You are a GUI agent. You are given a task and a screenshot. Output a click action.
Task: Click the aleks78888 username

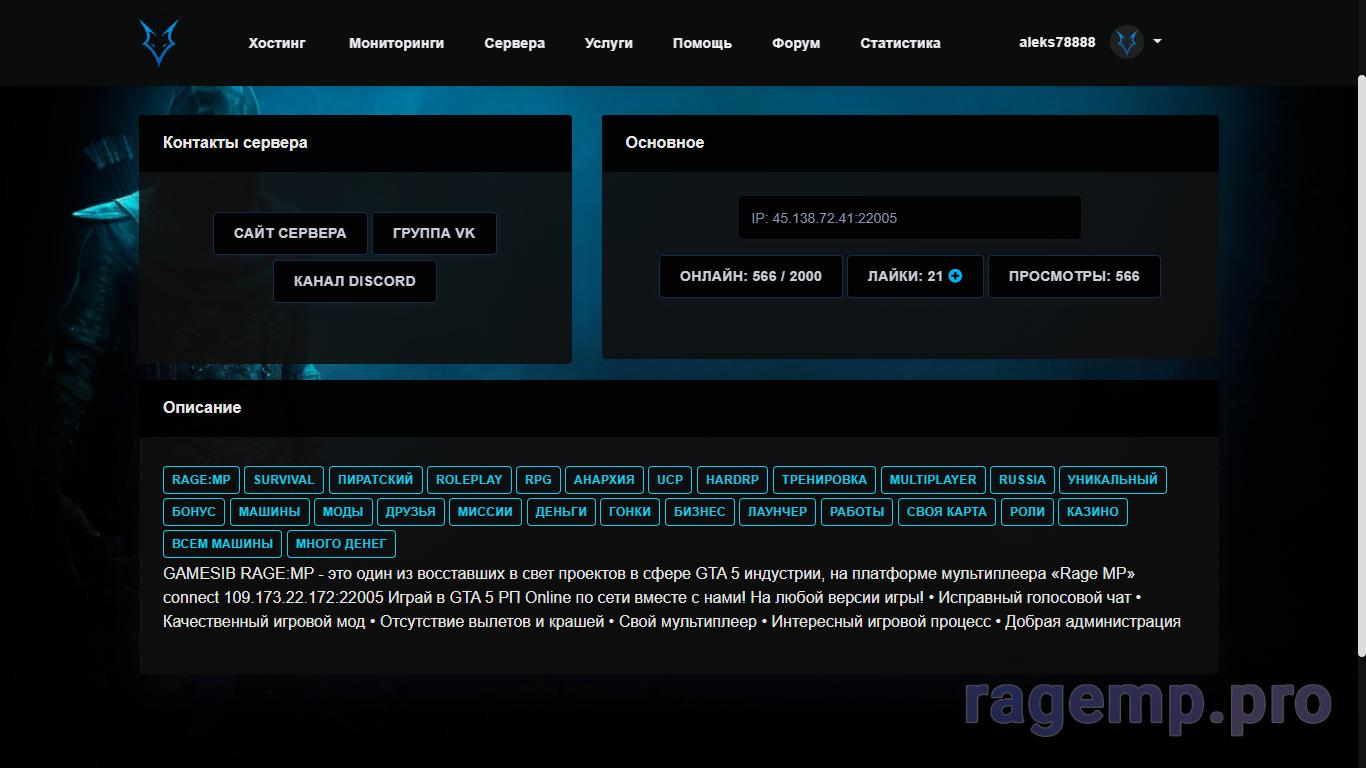coord(1057,42)
